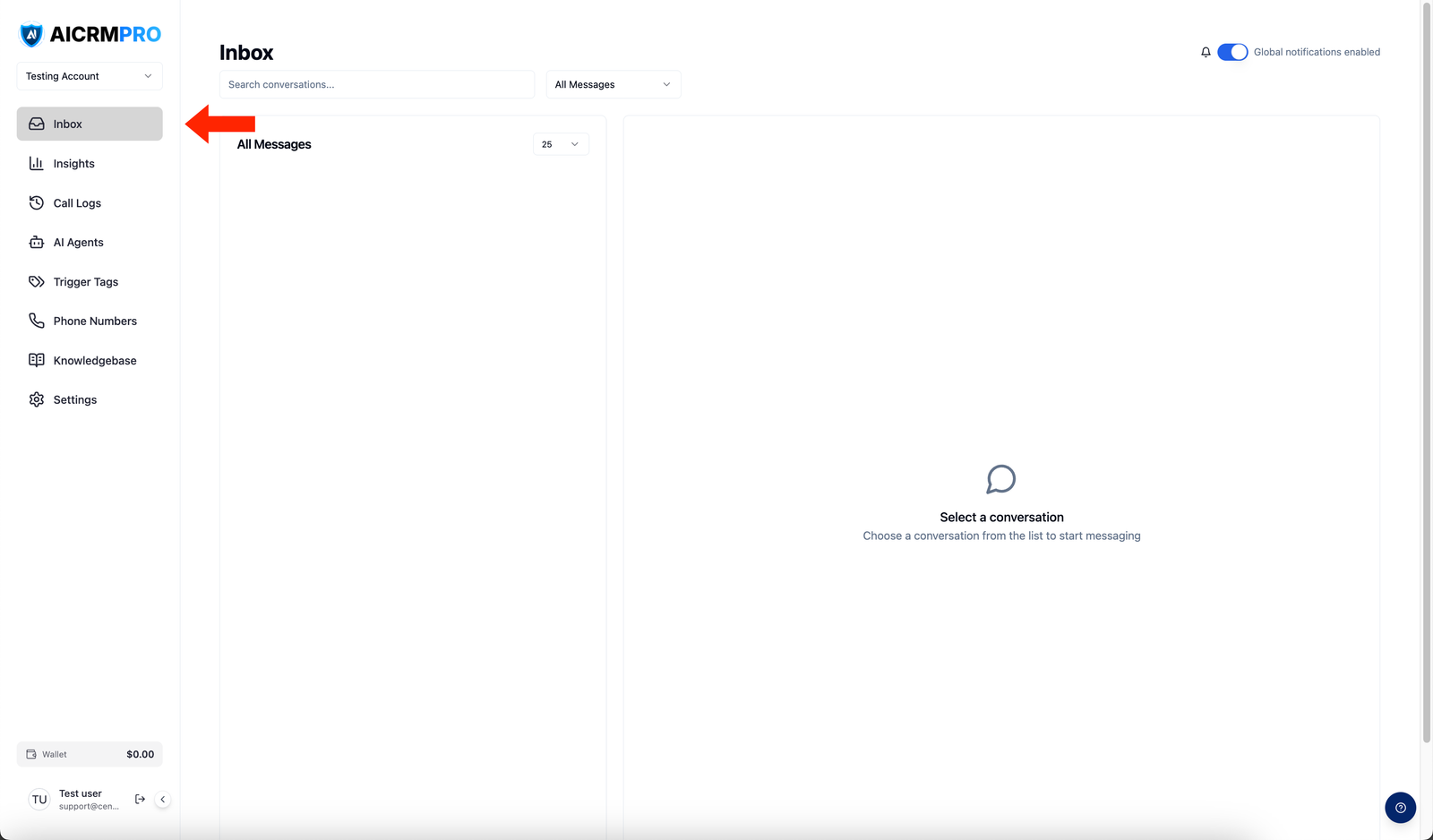Screen dimensions: 1433x840
Task: Collapse the sidebar with chevron
Action: [162, 799]
